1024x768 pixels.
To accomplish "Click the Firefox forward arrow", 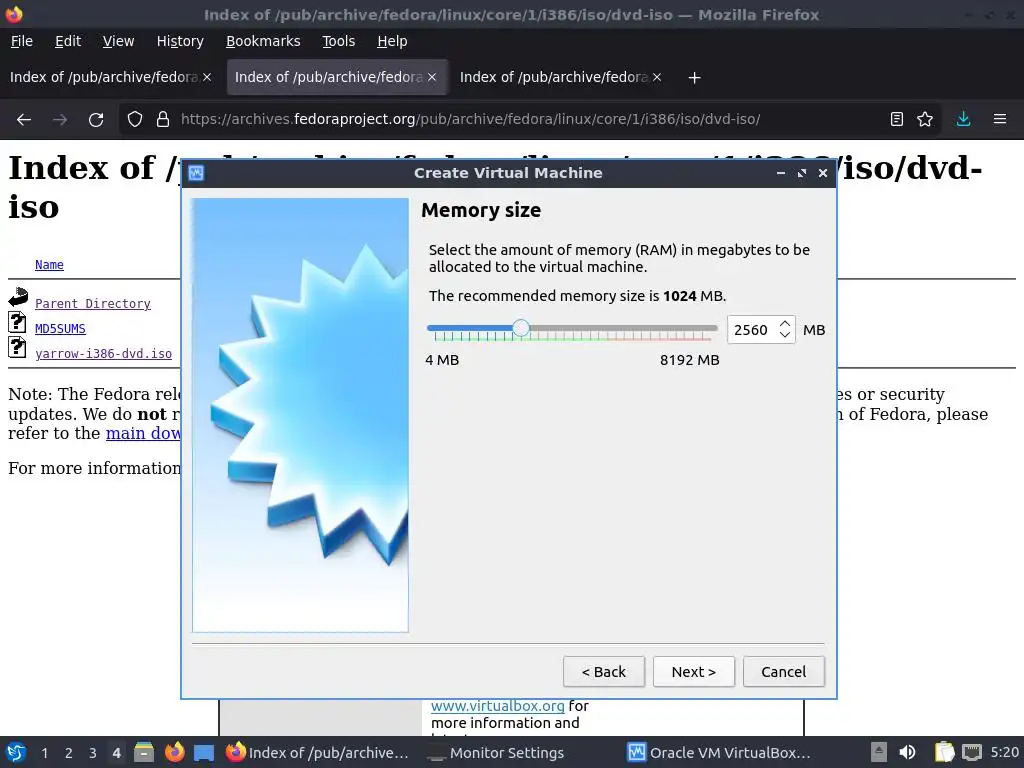I will (60, 120).
